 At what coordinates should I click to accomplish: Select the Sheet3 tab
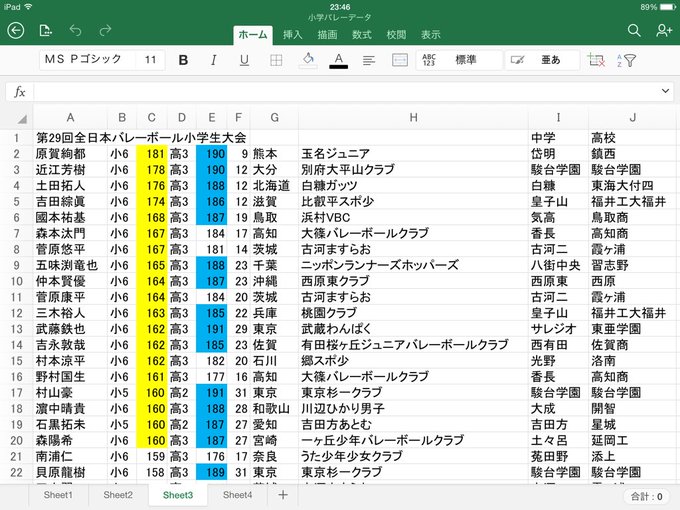point(178,495)
